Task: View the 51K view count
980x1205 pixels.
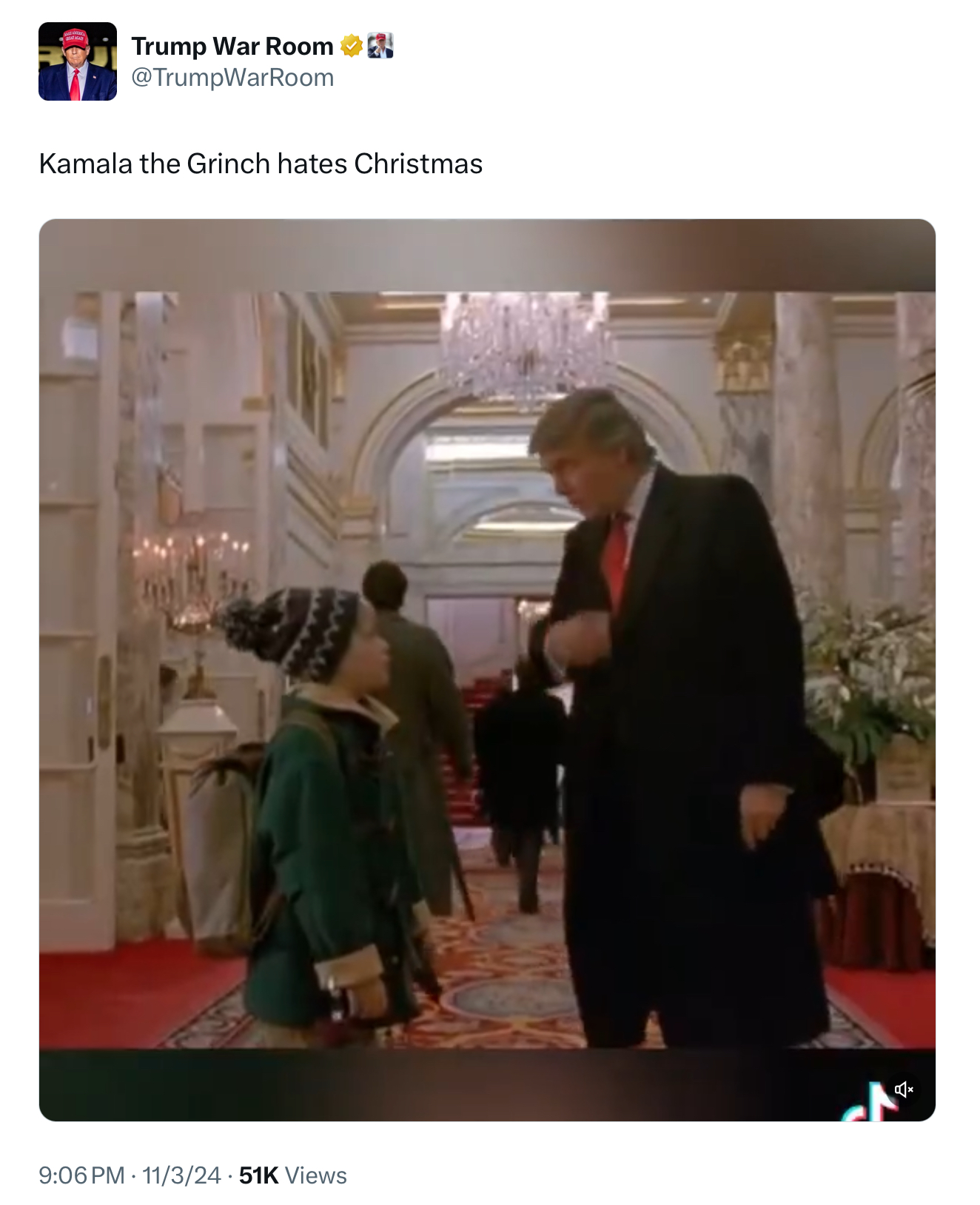Action: (x=258, y=1175)
